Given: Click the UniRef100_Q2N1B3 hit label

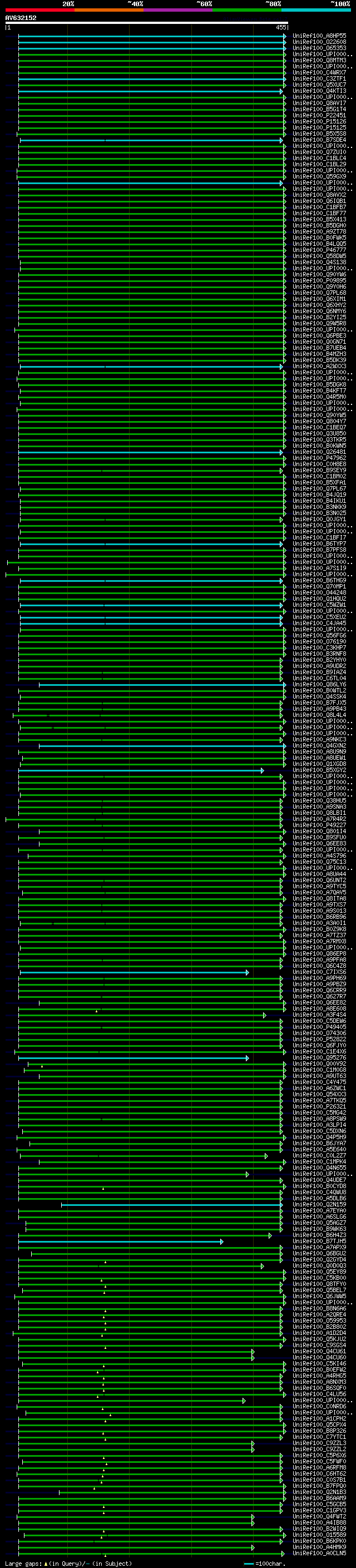Looking at the screenshot, I should point(319,1492).
